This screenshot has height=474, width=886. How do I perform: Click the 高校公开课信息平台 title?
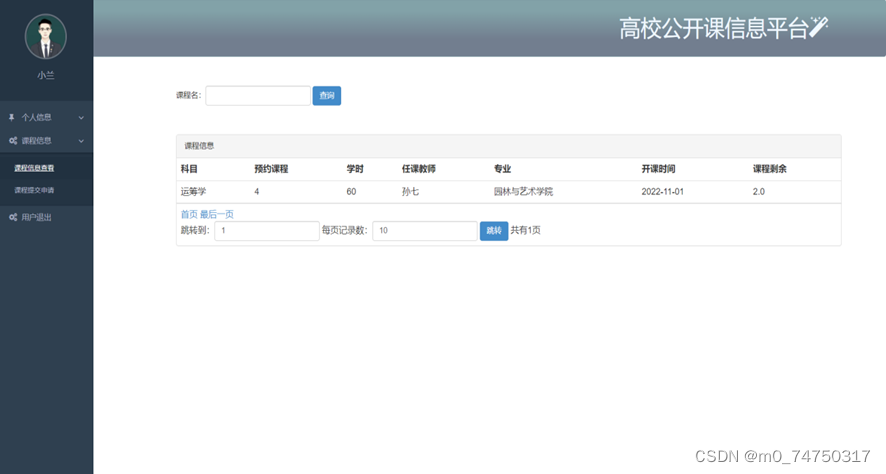click(x=713, y=28)
